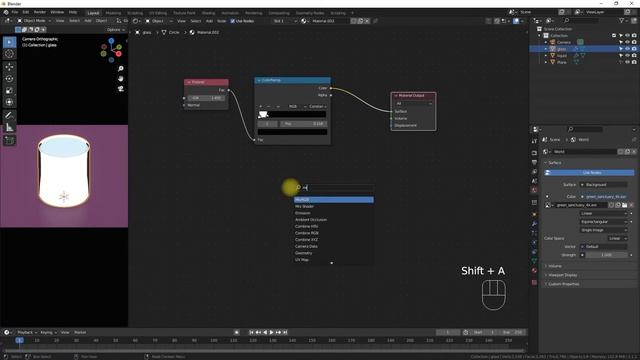
Task: Toggle Plane object selectability arrow
Action: (621, 62)
